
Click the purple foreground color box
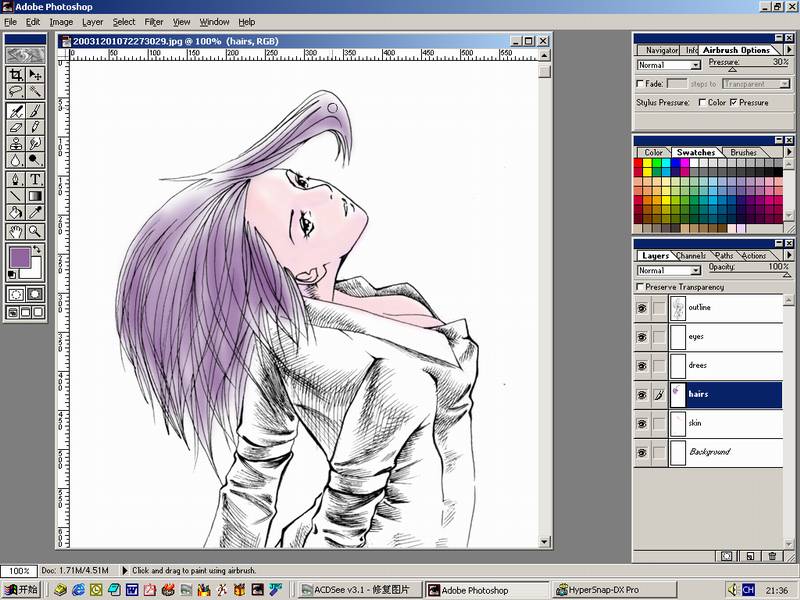20,258
